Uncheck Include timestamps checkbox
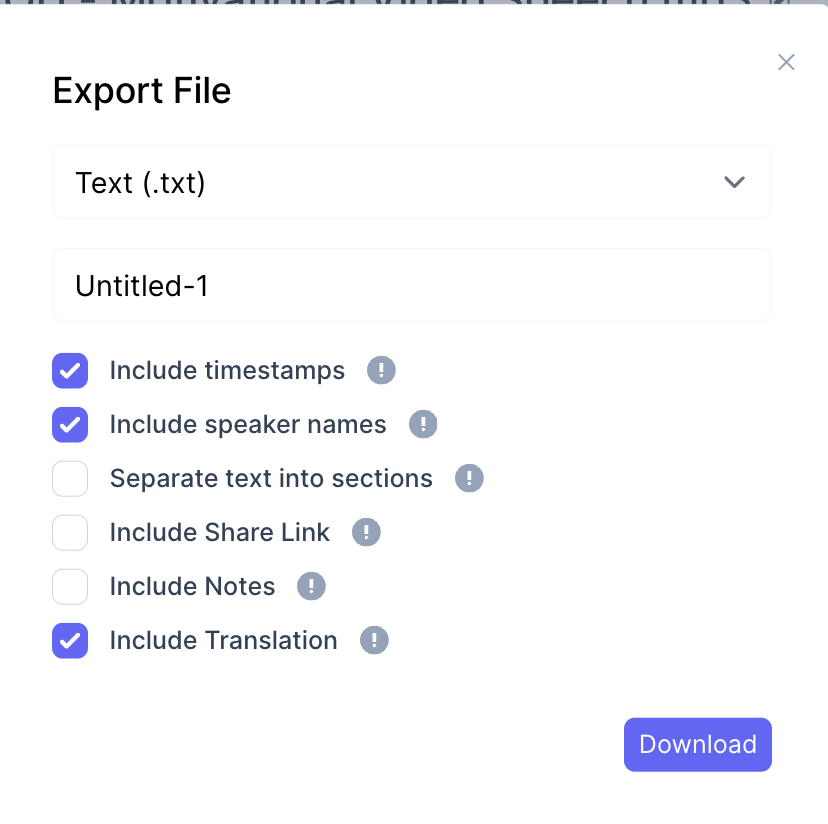This screenshot has height=824, width=828. [70, 371]
